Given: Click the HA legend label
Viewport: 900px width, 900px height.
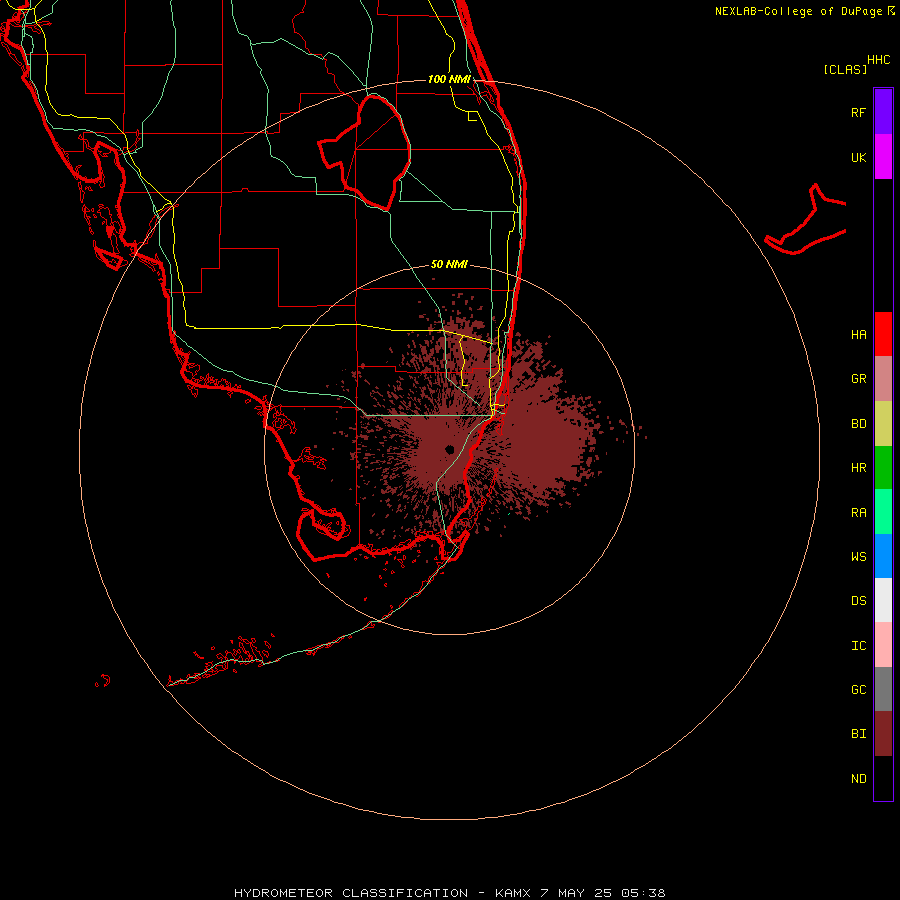Looking at the screenshot, I should [858, 335].
